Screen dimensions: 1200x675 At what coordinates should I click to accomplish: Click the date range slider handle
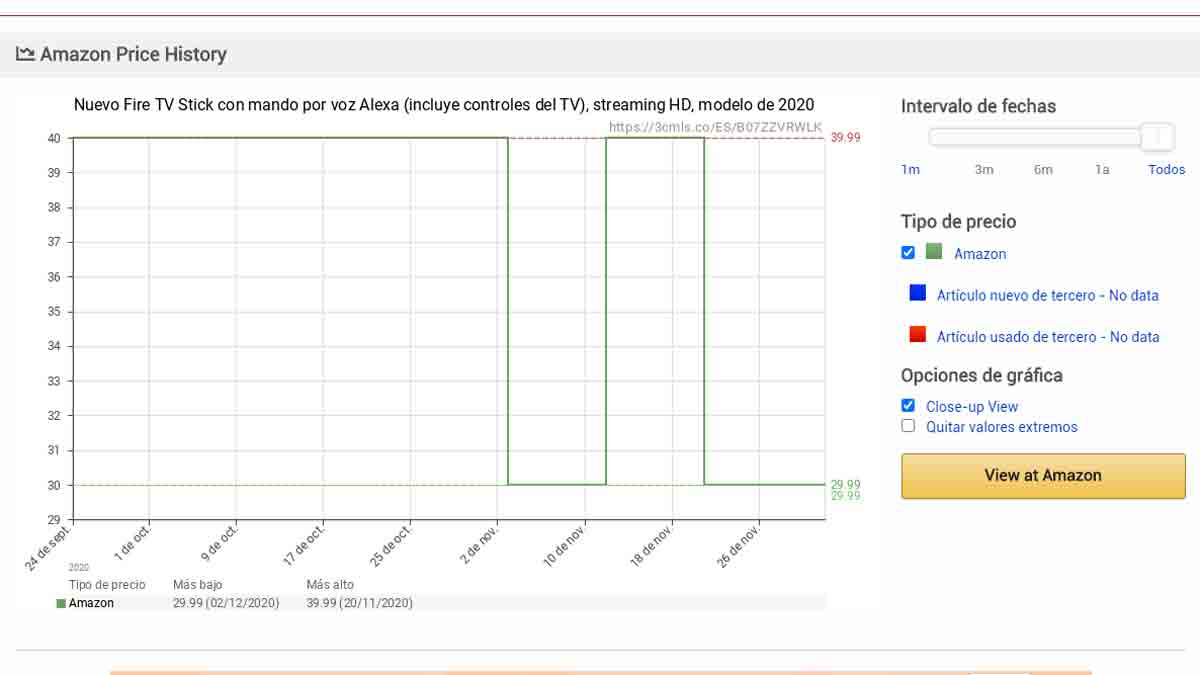tap(1157, 137)
